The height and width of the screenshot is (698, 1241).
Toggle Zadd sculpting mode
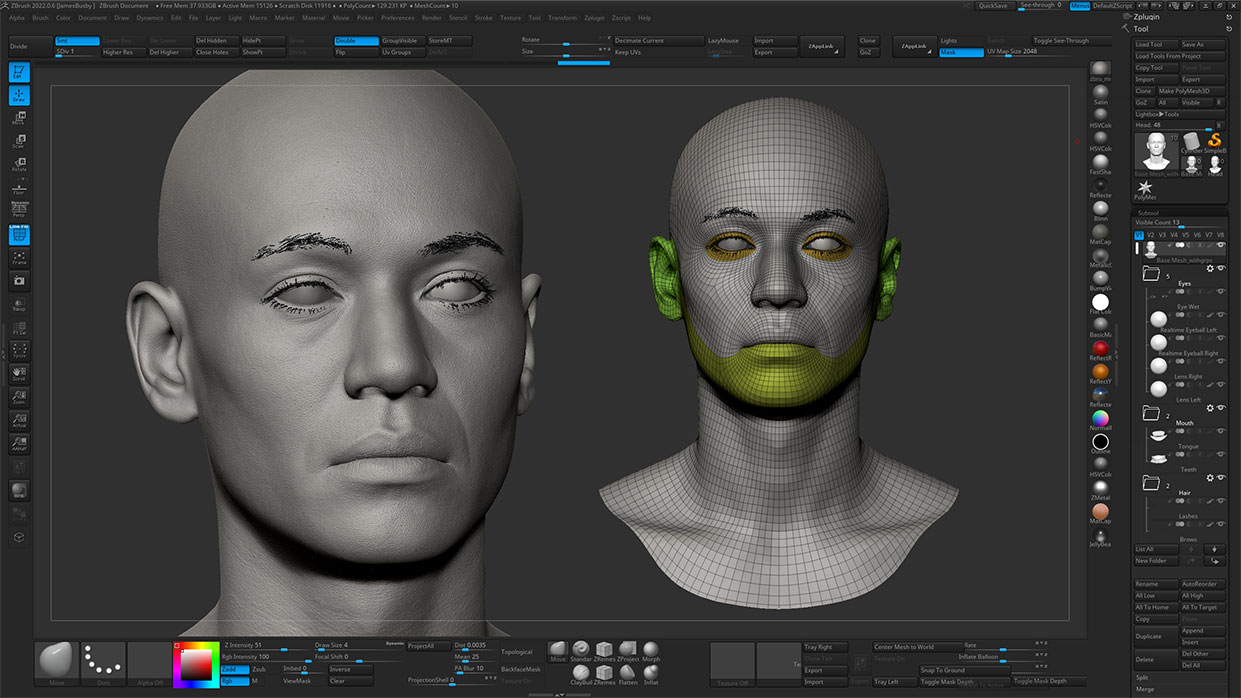pos(233,669)
